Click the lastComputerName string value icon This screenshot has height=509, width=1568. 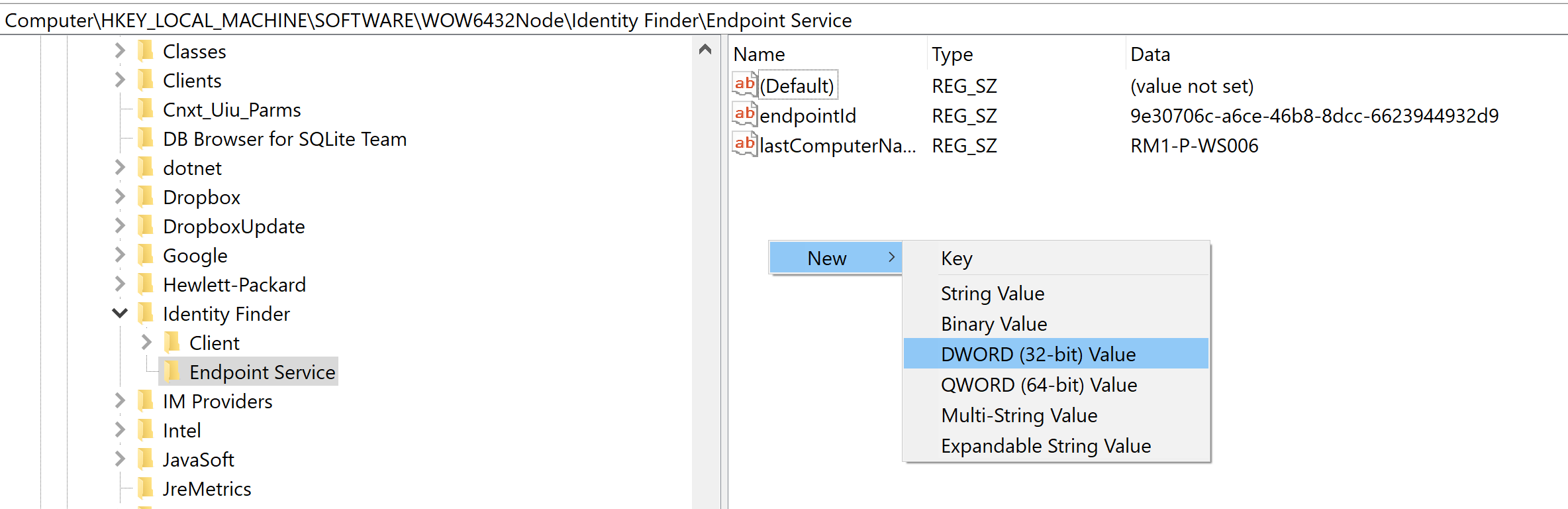point(744,144)
